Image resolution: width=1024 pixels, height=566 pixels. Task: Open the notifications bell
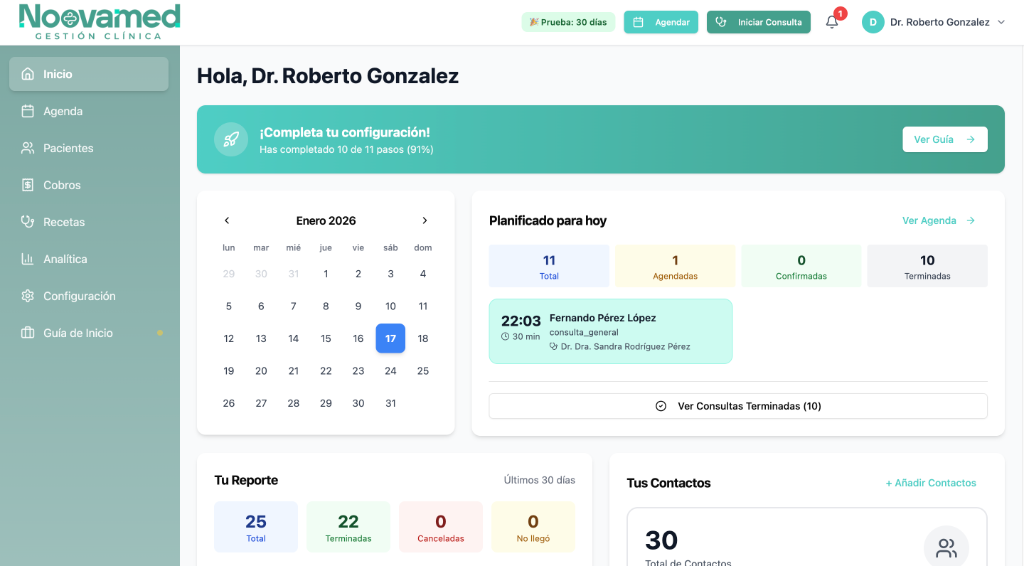coord(832,22)
